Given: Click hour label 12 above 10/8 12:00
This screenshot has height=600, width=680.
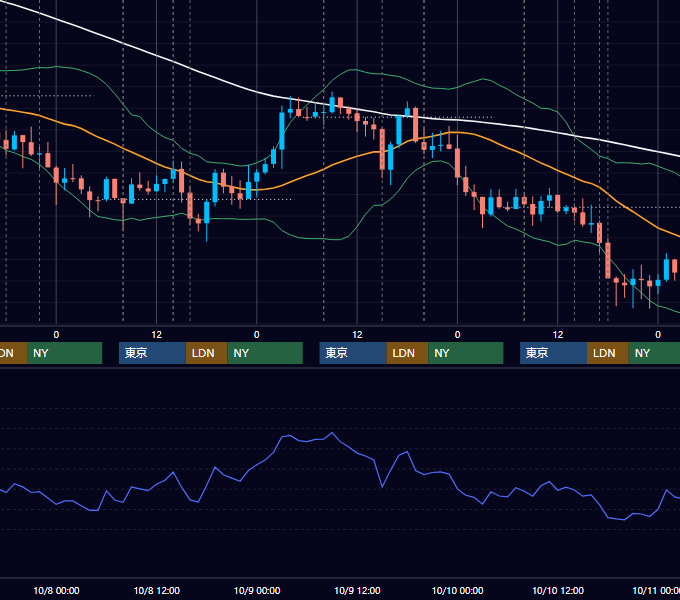Looking at the screenshot, I should coord(157,335).
